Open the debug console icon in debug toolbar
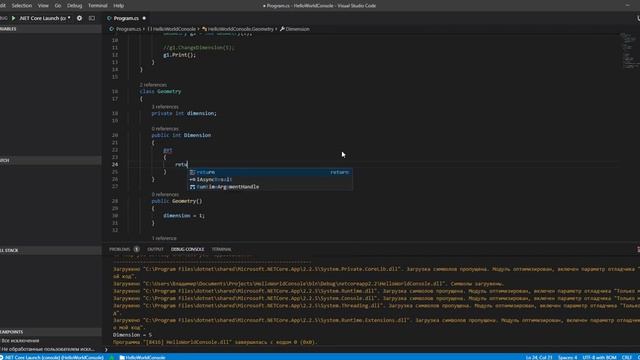Image resolution: width=640 pixels, height=360 pixels. pos(92,18)
